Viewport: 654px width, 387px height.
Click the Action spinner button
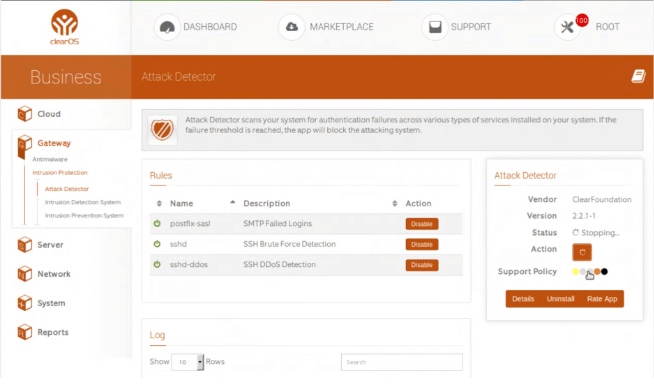582,252
